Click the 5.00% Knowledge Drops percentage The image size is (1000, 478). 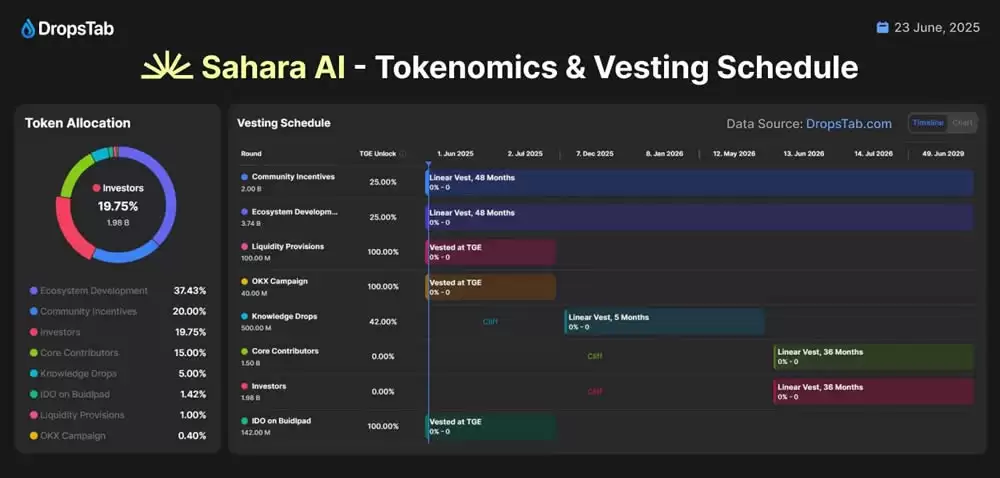[x=192, y=373]
